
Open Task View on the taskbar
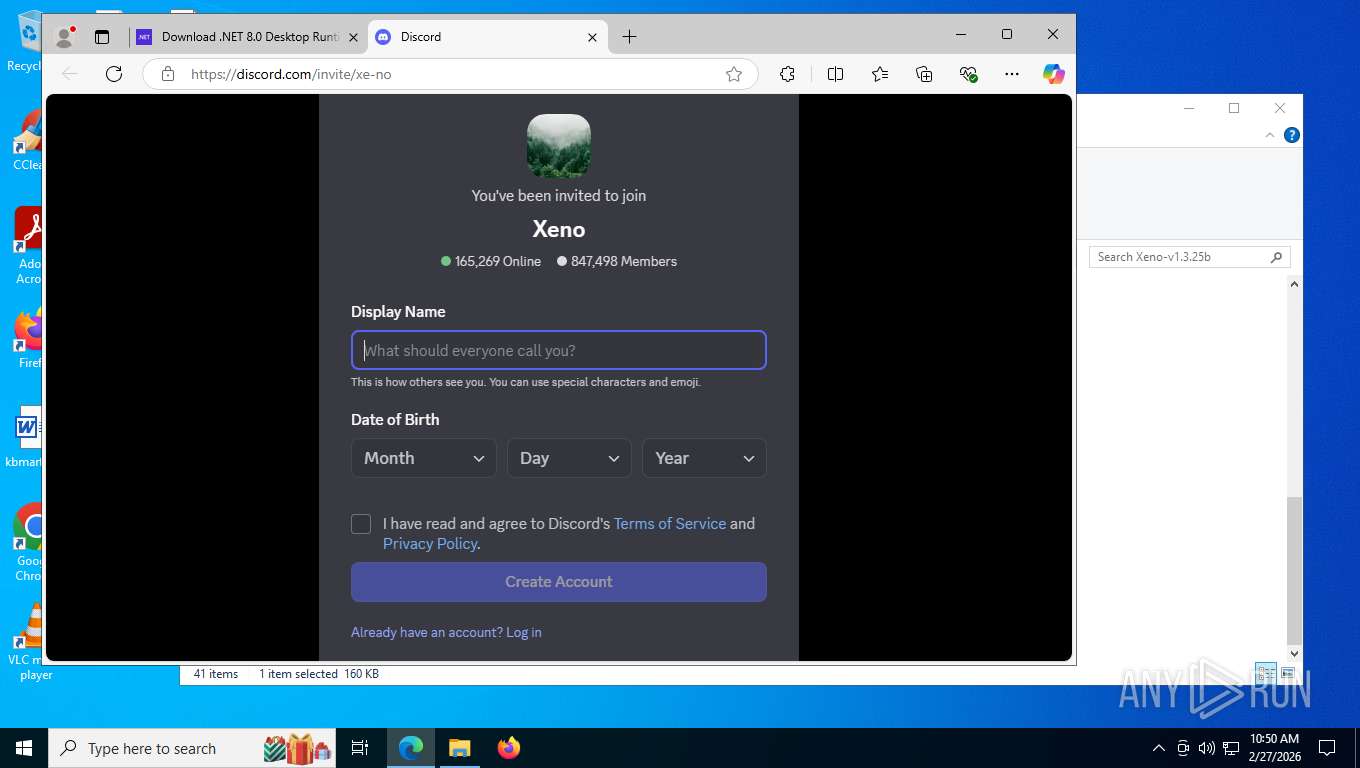pos(360,748)
